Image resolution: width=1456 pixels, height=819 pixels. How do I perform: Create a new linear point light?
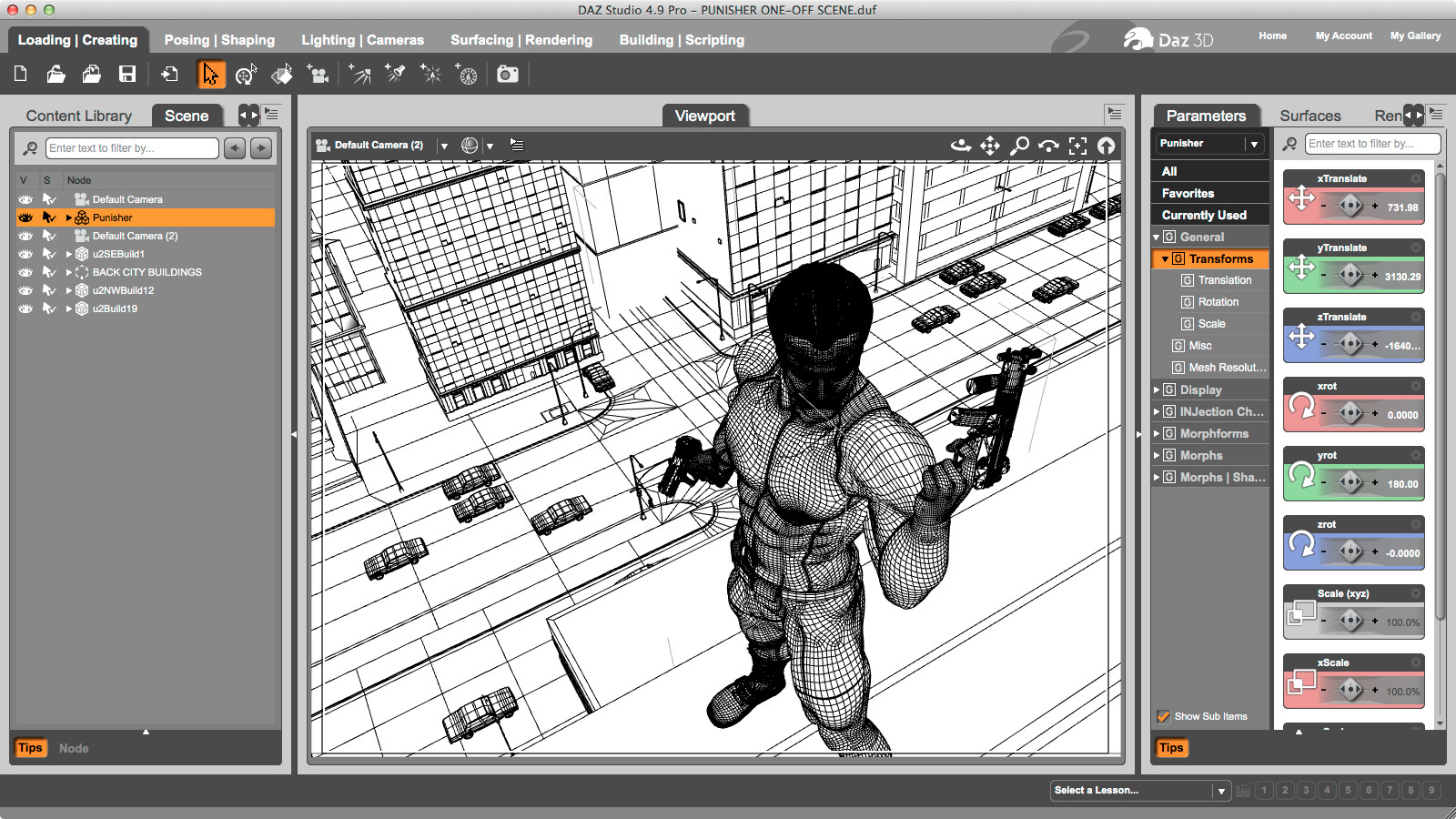point(466,74)
